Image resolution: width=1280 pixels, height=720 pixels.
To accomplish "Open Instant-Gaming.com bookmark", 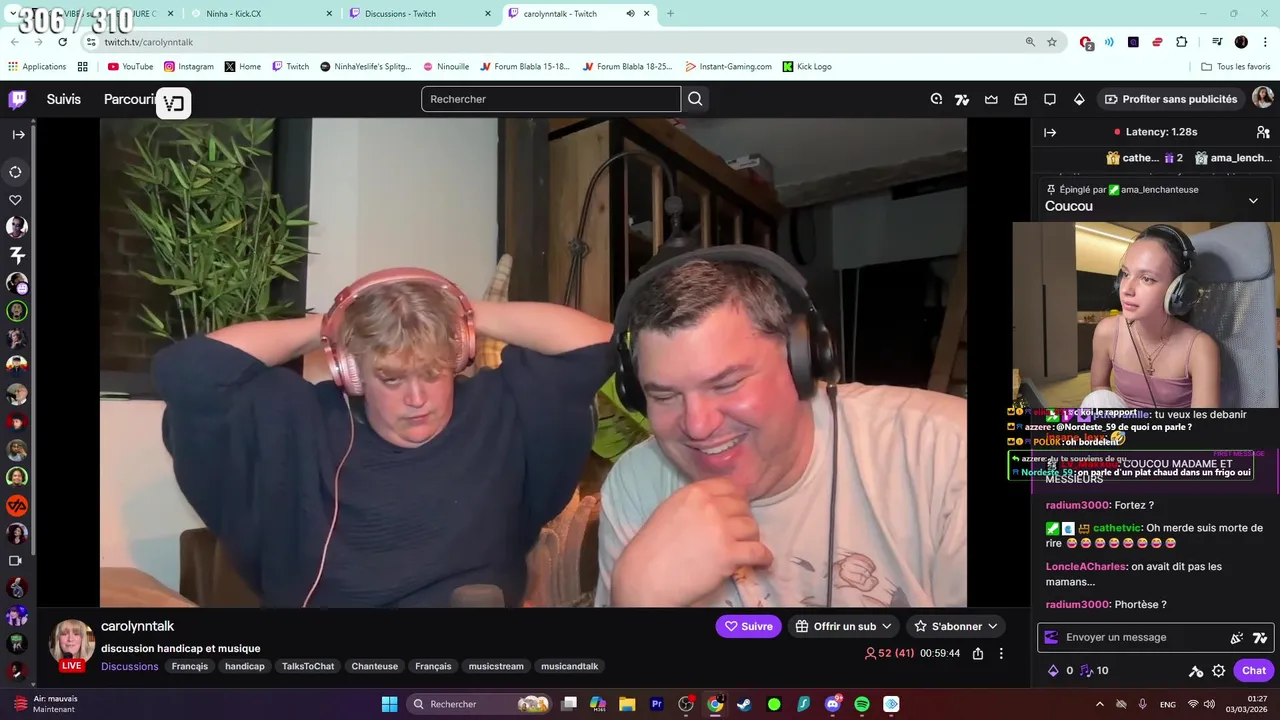I will [728, 67].
